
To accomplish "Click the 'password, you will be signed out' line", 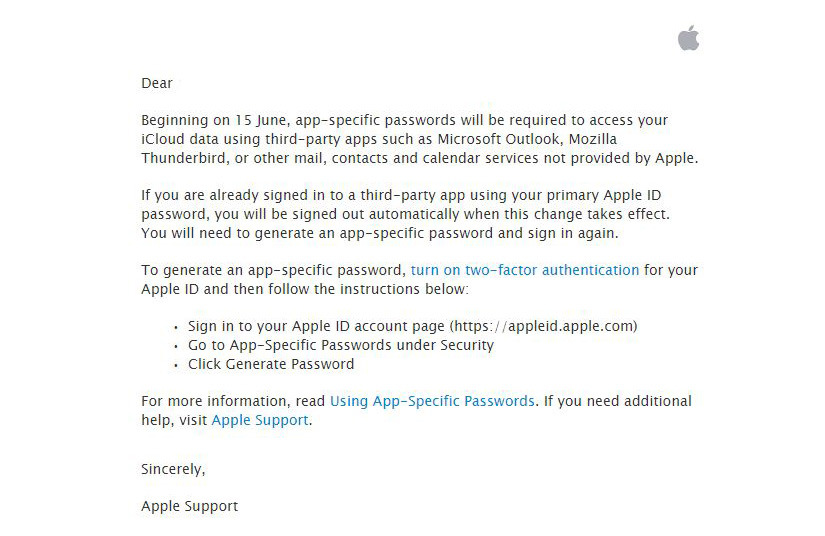I will (405, 214).
